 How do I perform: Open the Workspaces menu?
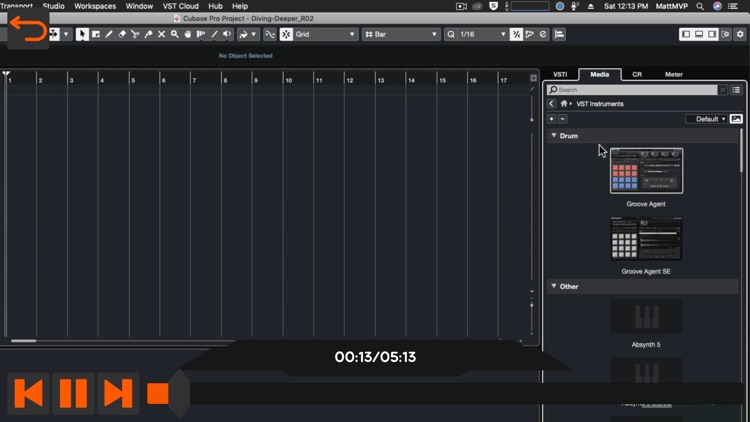coord(95,6)
